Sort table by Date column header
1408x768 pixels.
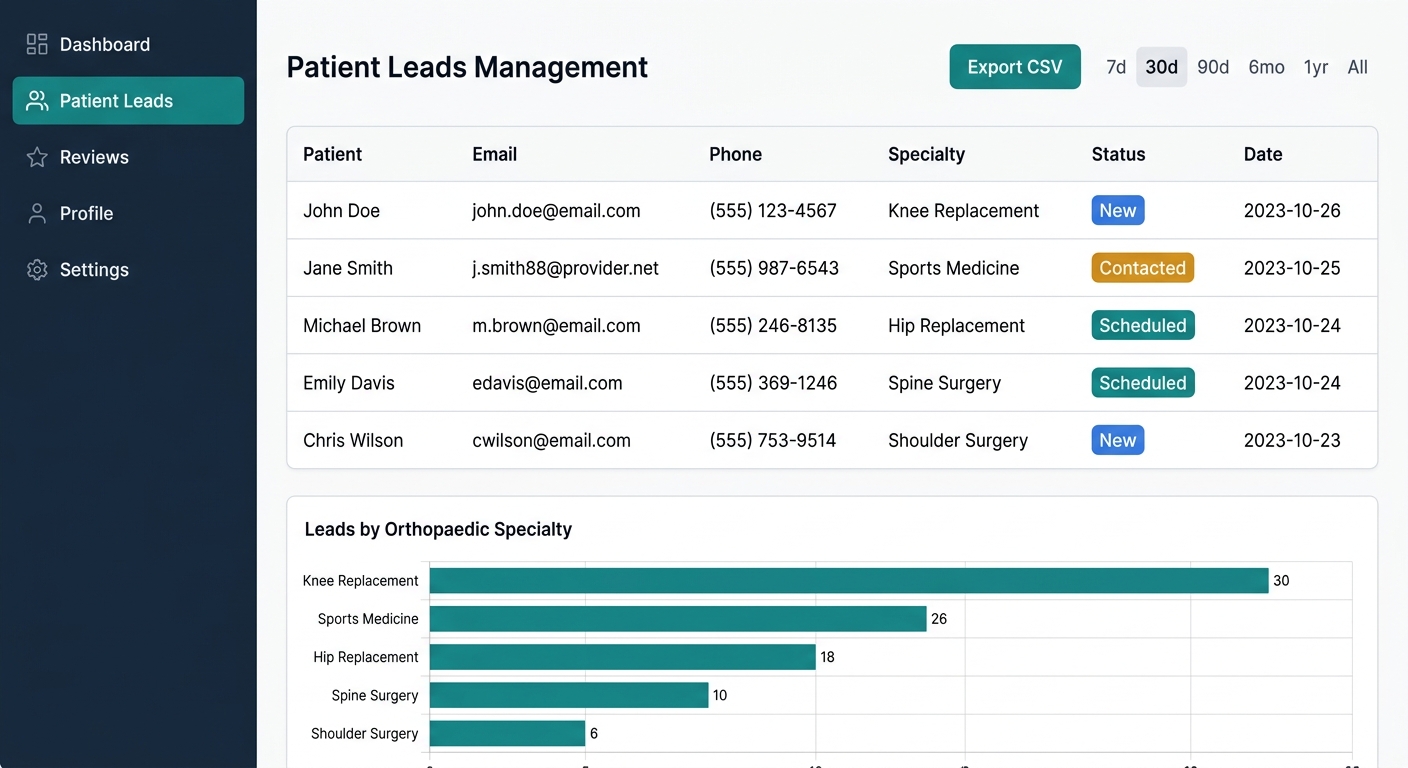[1263, 154]
